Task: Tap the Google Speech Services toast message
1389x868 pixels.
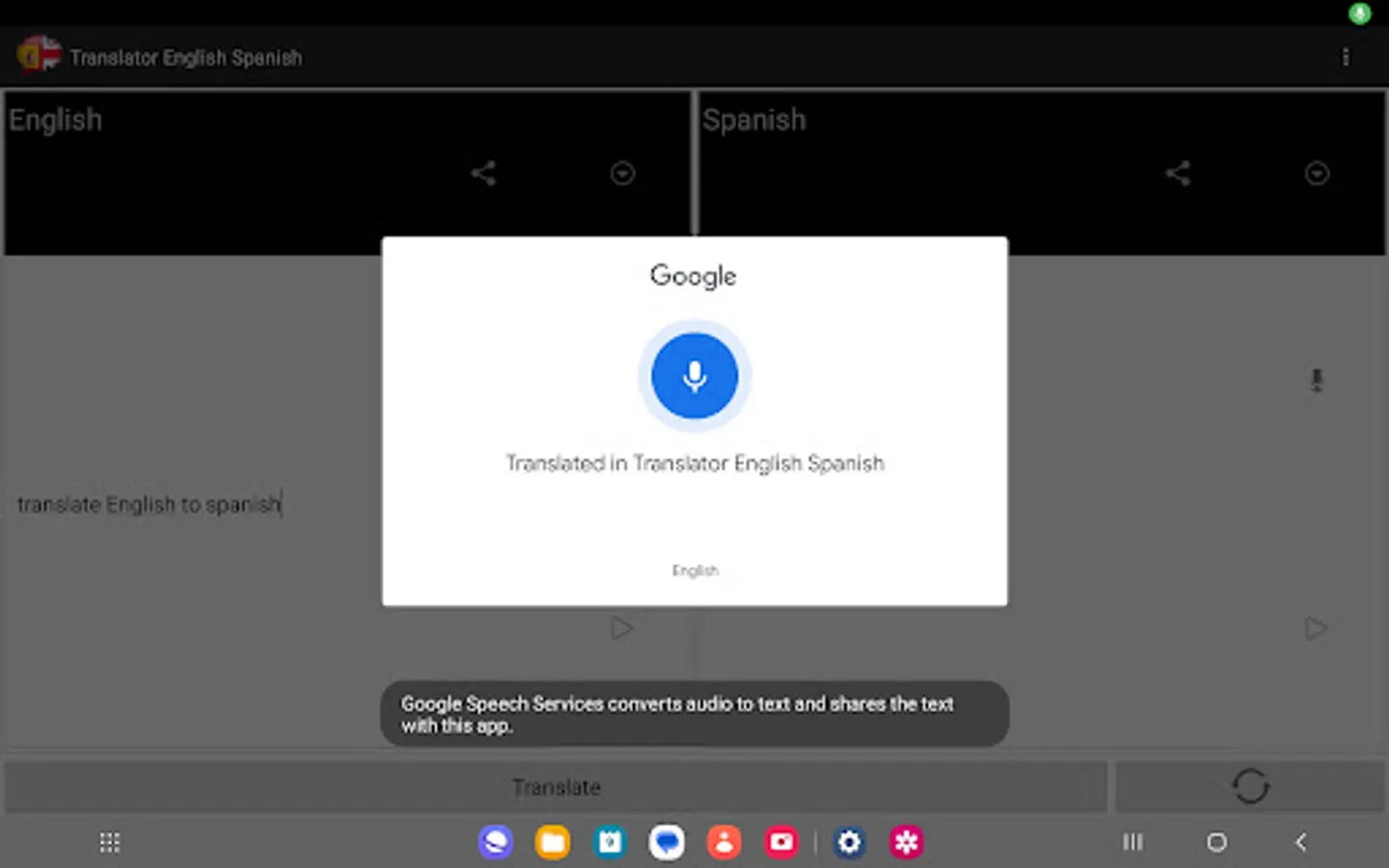Action: (x=694, y=715)
